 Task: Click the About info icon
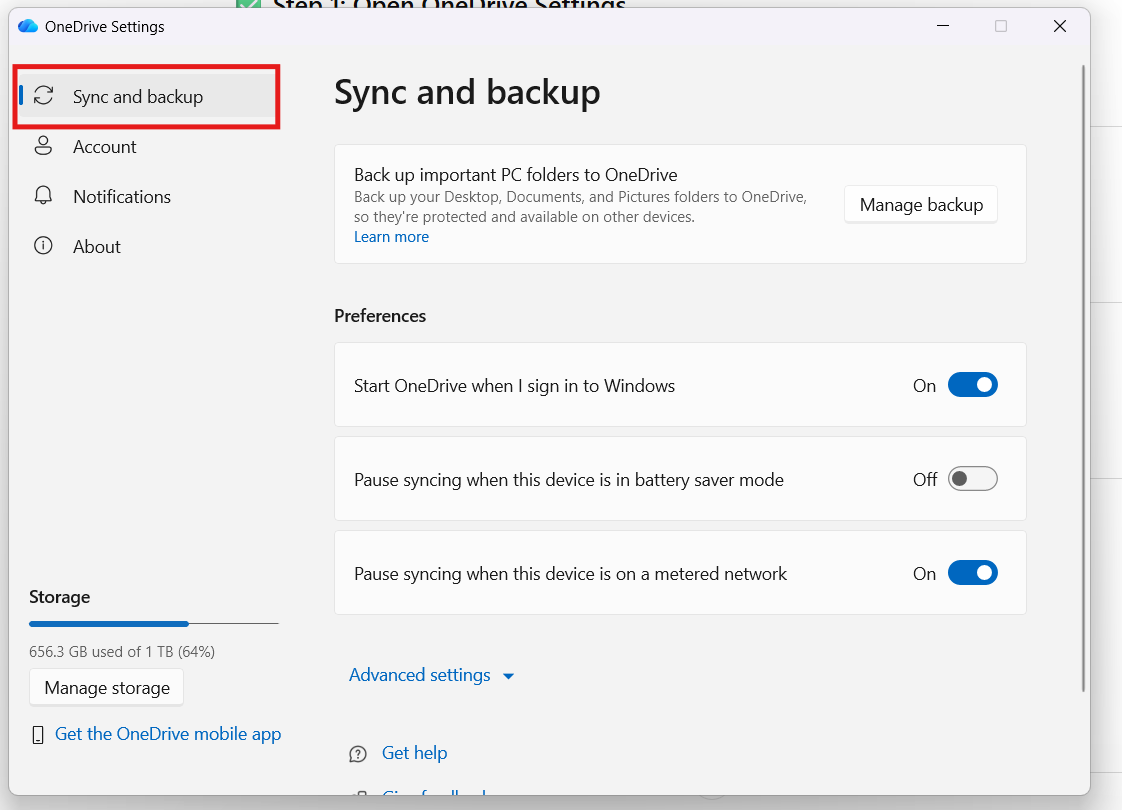point(44,246)
